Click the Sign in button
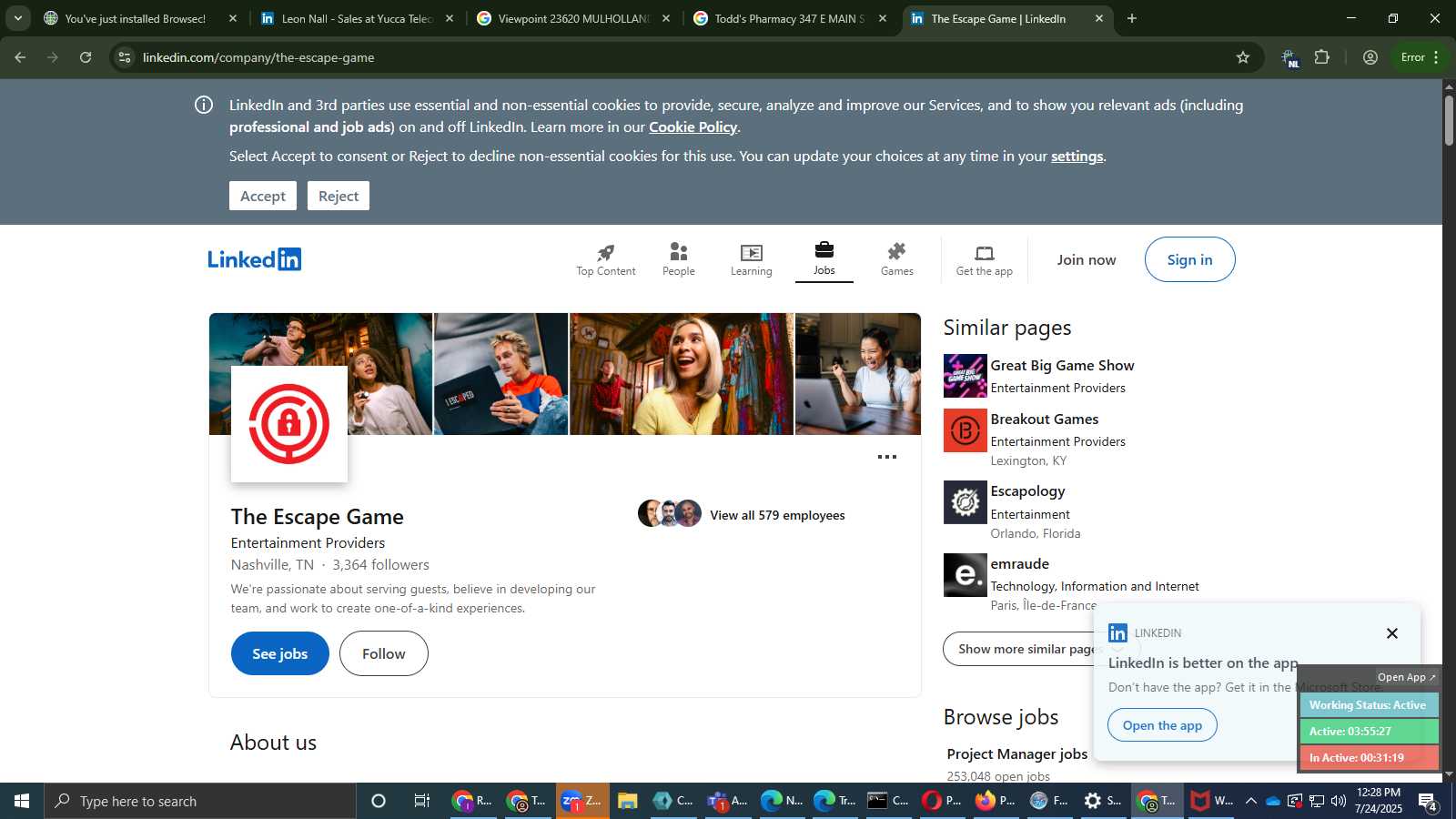Image resolution: width=1456 pixels, height=819 pixels. (x=1189, y=259)
